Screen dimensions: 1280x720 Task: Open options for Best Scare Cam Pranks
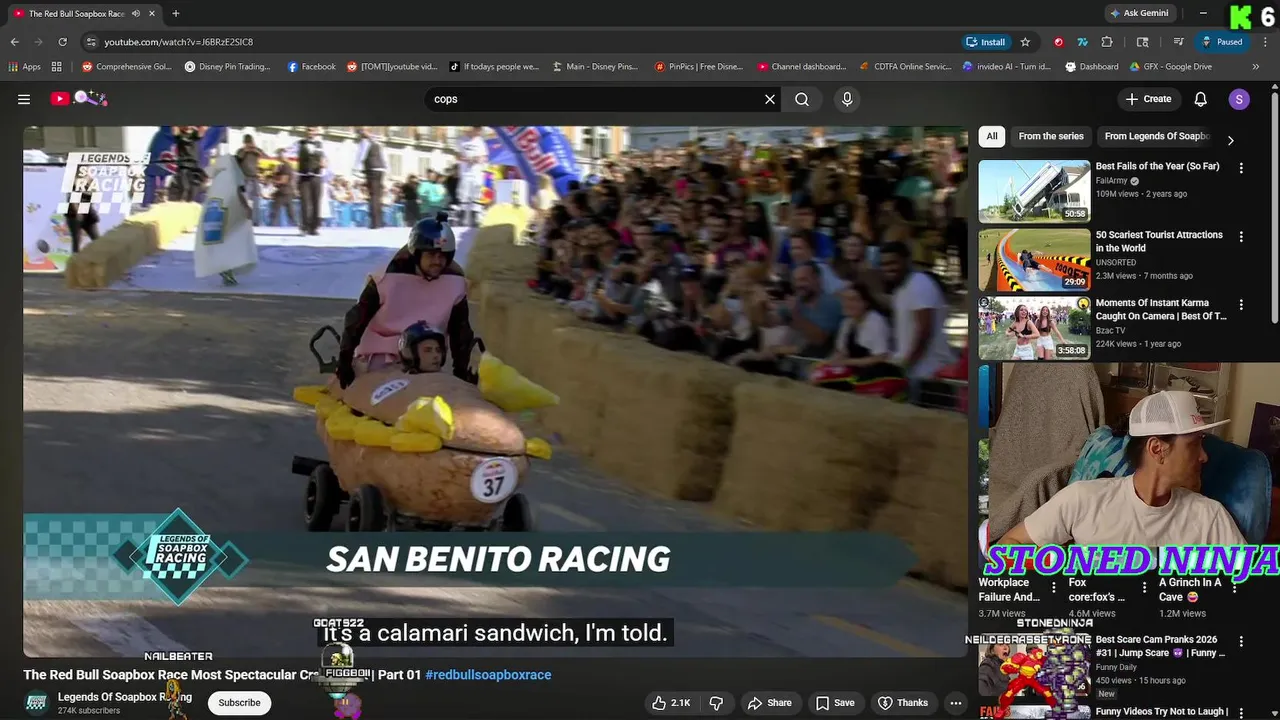(x=1241, y=643)
